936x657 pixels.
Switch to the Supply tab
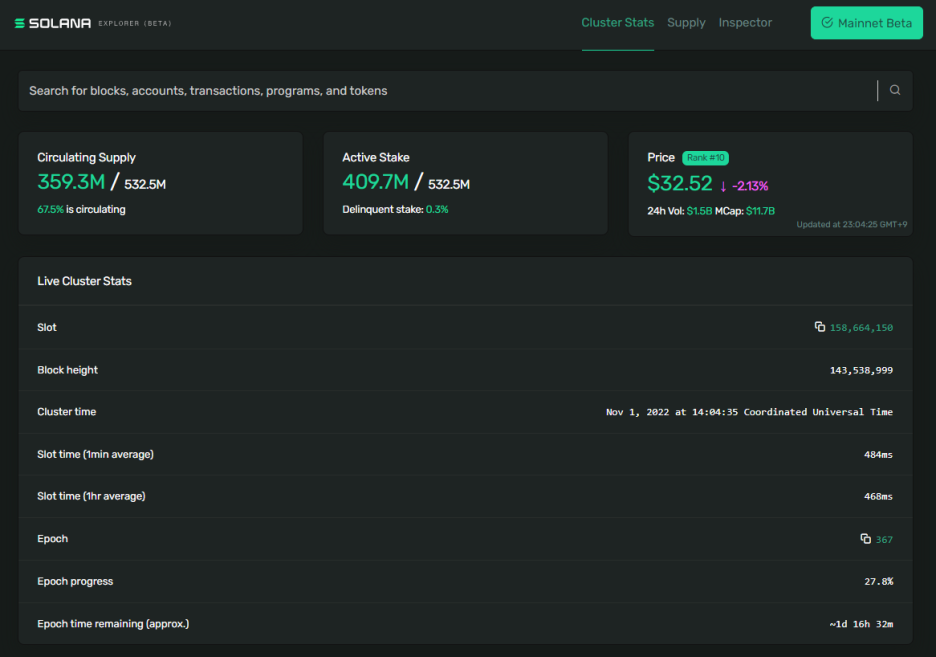click(x=686, y=23)
